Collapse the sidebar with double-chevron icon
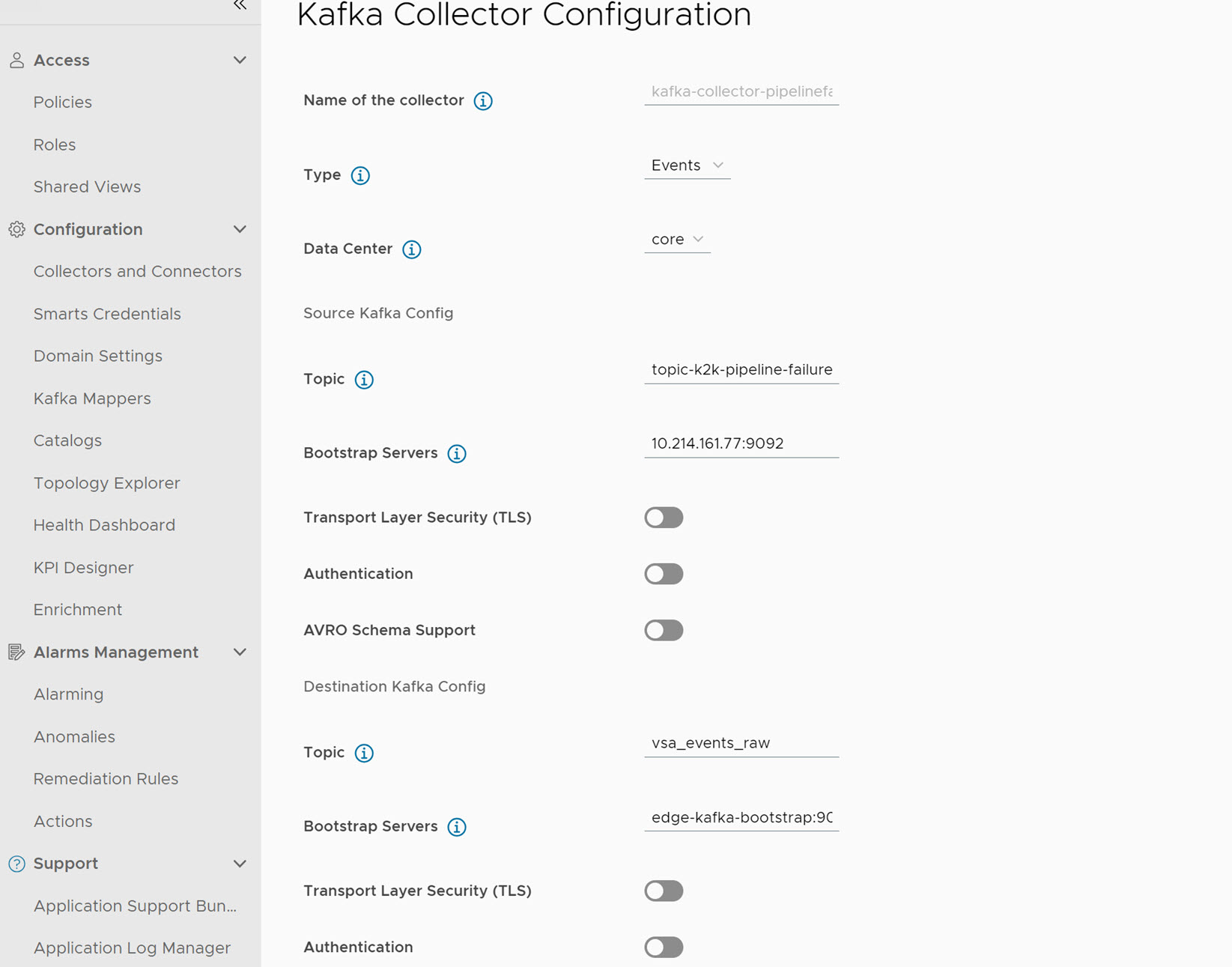Viewport: 1232px width, 967px height. (x=240, y=5)
